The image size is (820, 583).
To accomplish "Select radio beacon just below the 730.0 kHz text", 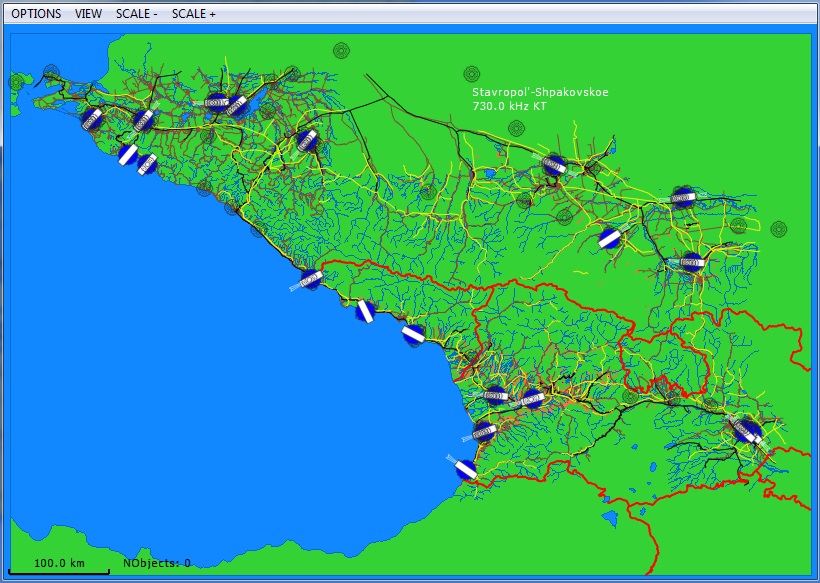I will coord(516,128).
